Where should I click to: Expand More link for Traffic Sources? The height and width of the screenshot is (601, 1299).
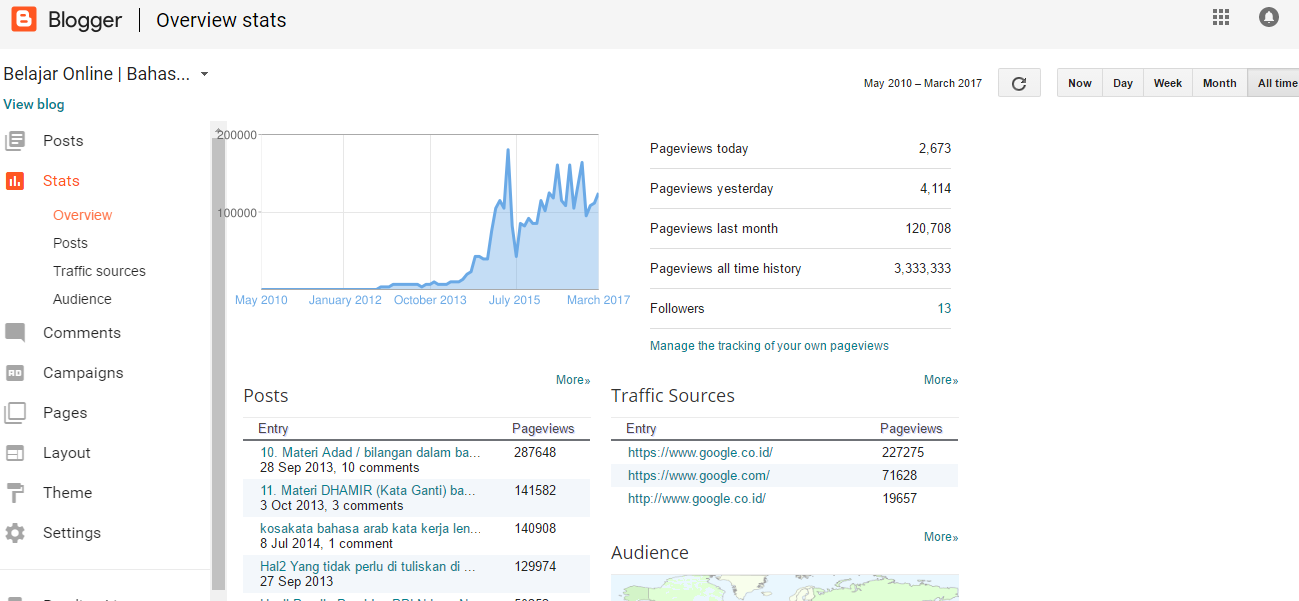point(941,380)
